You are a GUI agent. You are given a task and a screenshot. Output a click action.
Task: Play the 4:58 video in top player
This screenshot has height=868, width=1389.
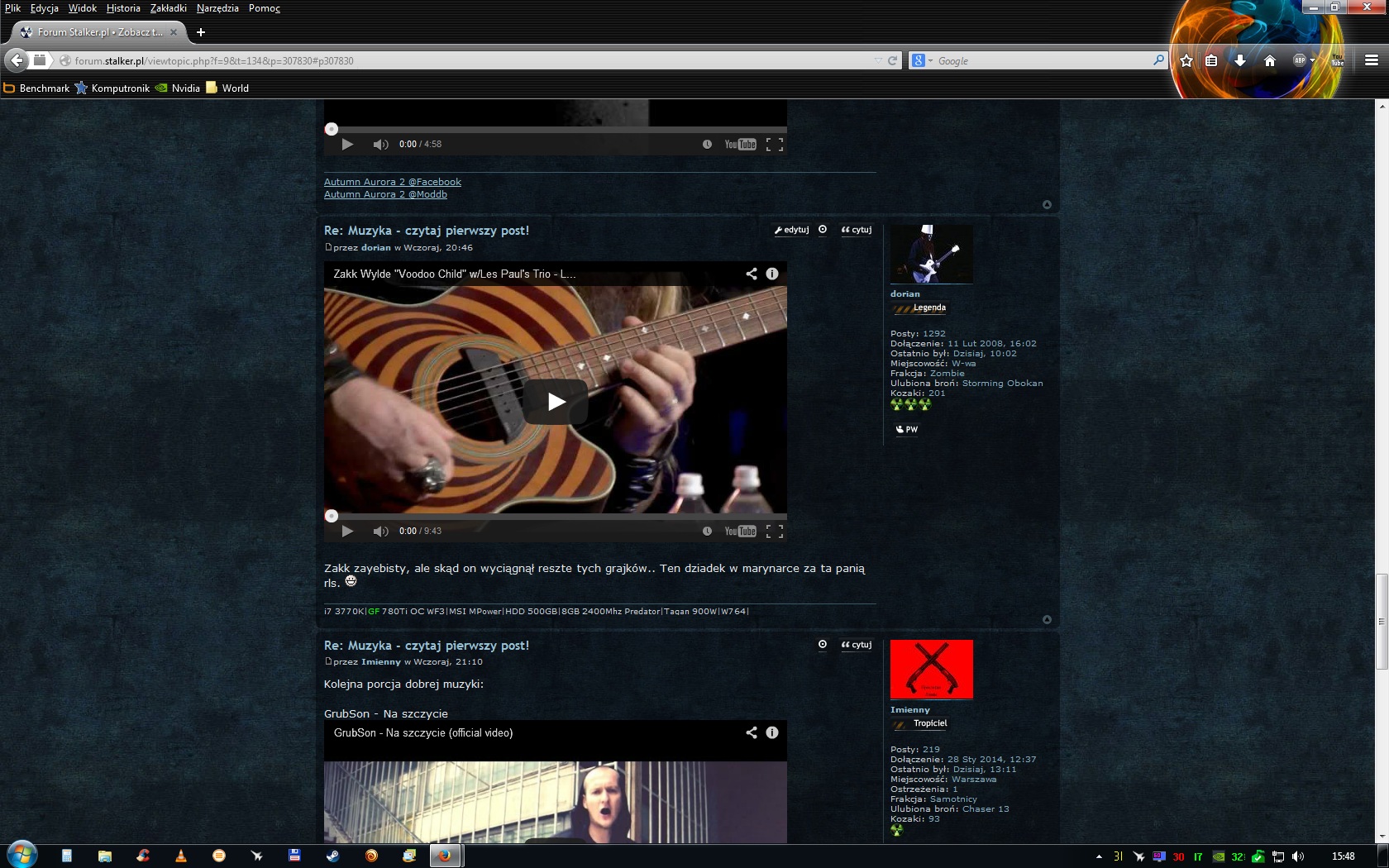pyautogui.click(x=347, y=144)
